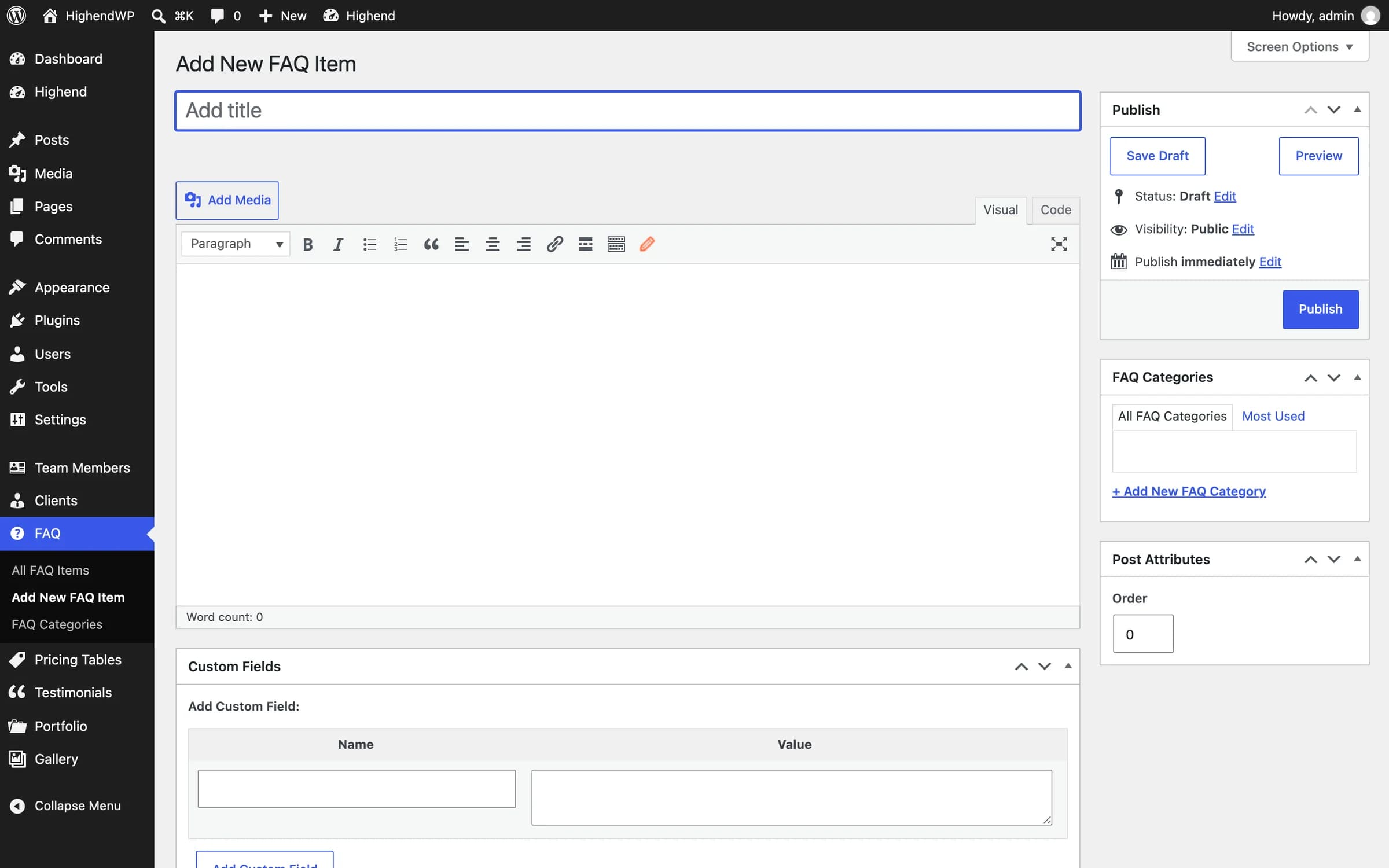This screenshot has width=1389, height=868.
Task: Click the Order number field
Action: pos(1143,634)
